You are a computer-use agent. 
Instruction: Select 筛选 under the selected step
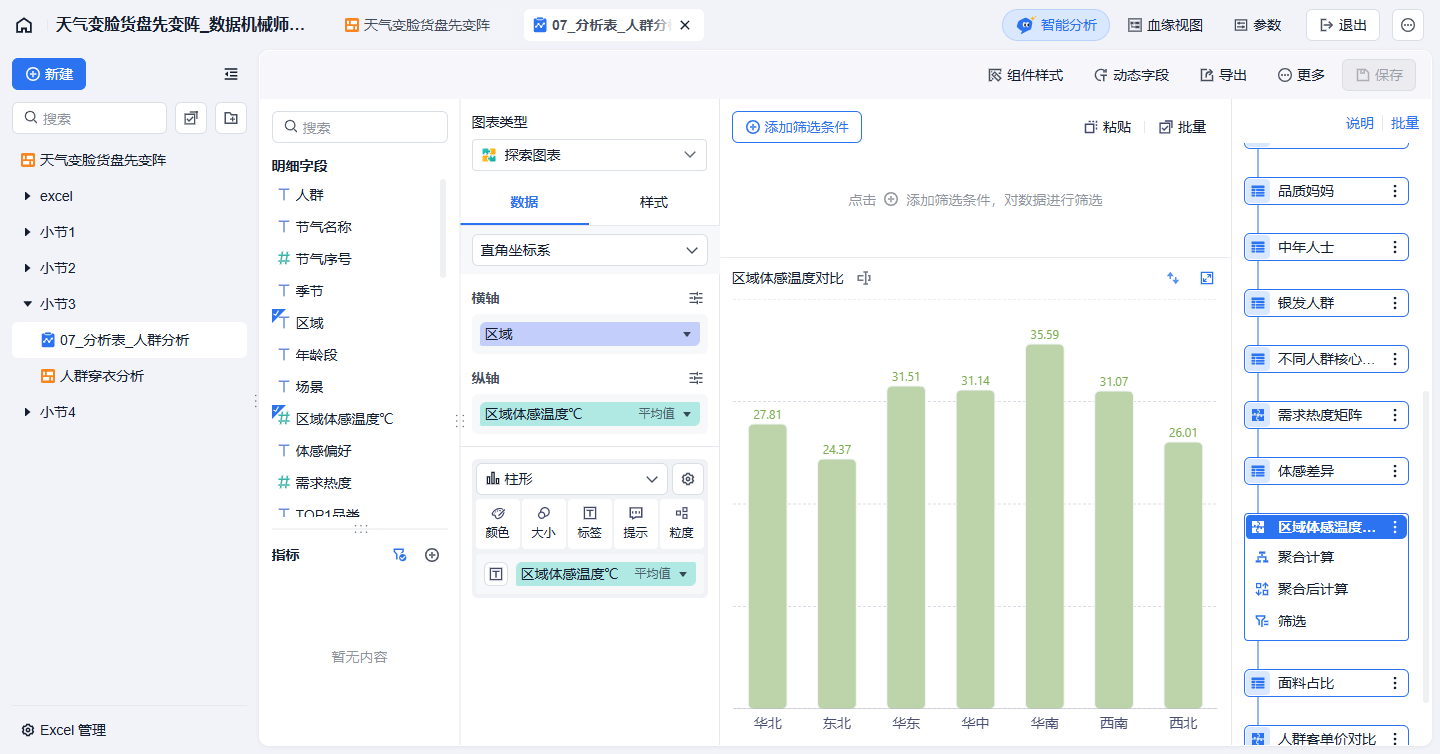click(1292, 621)
